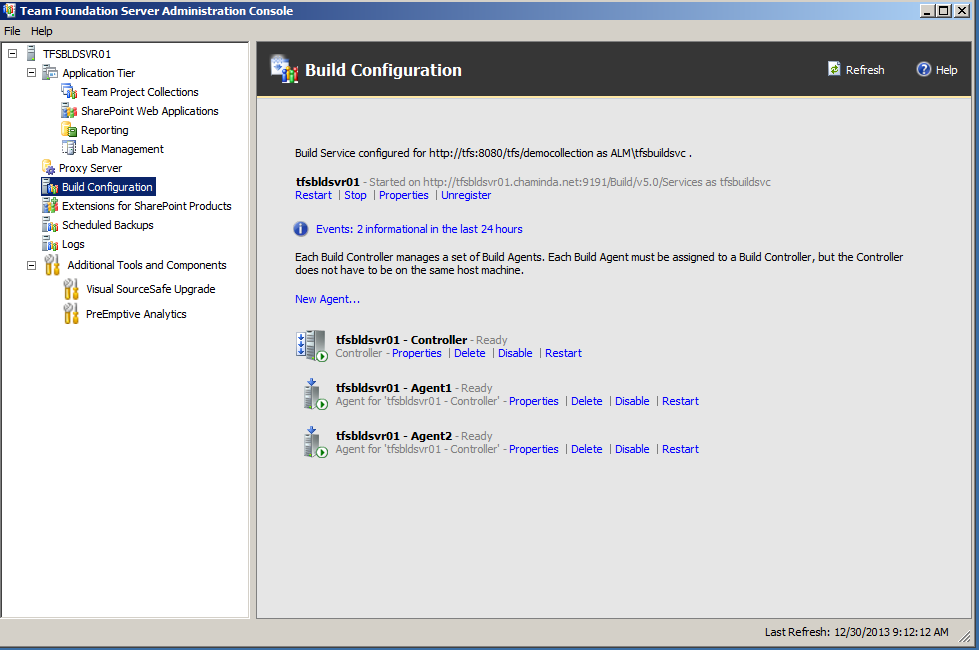Viewport: 979px width, 650px height.
Task: Select Scheduled Backups in the tree
Action: pos(107,225)
